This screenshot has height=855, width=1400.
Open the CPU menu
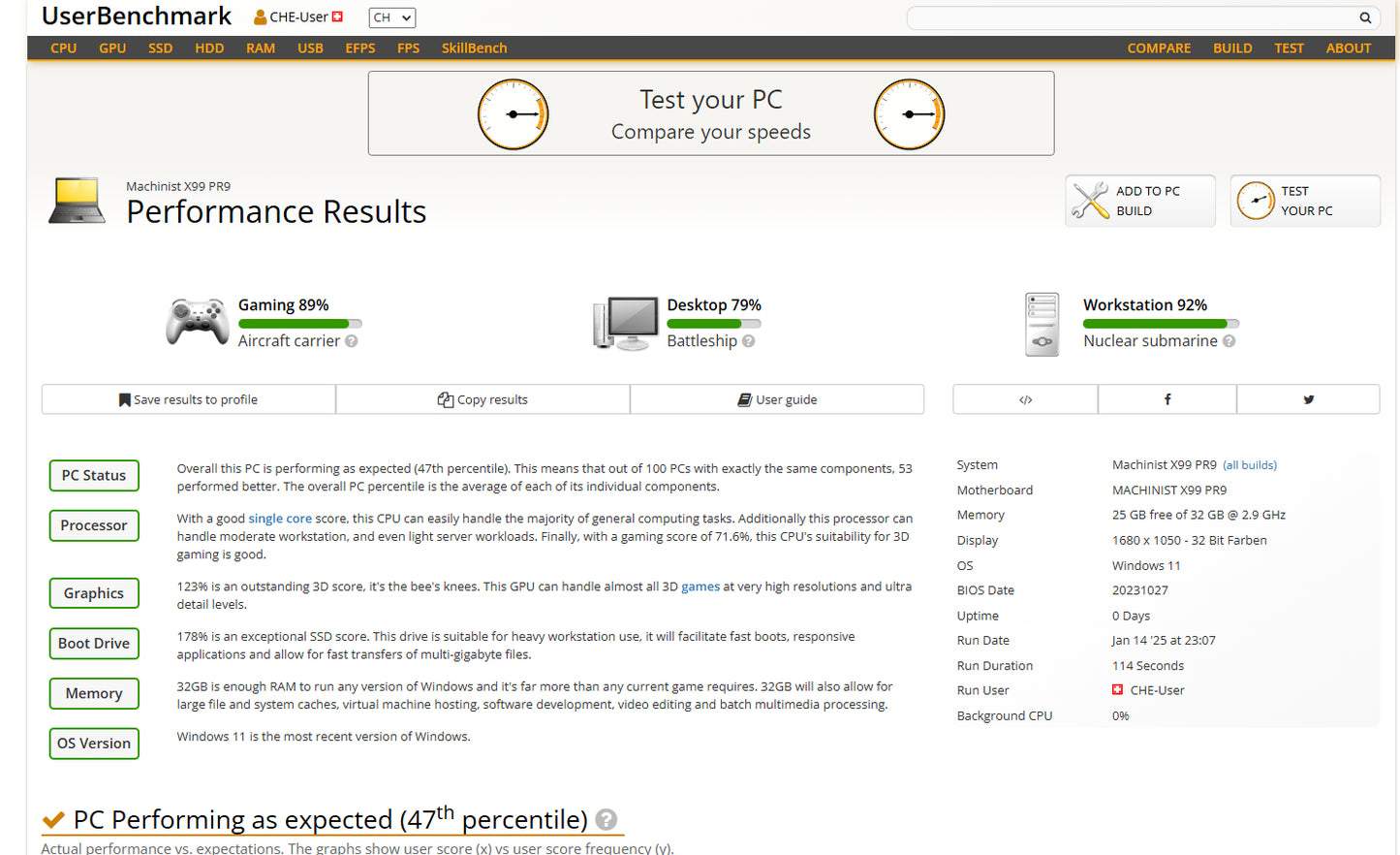click(64, 47)
